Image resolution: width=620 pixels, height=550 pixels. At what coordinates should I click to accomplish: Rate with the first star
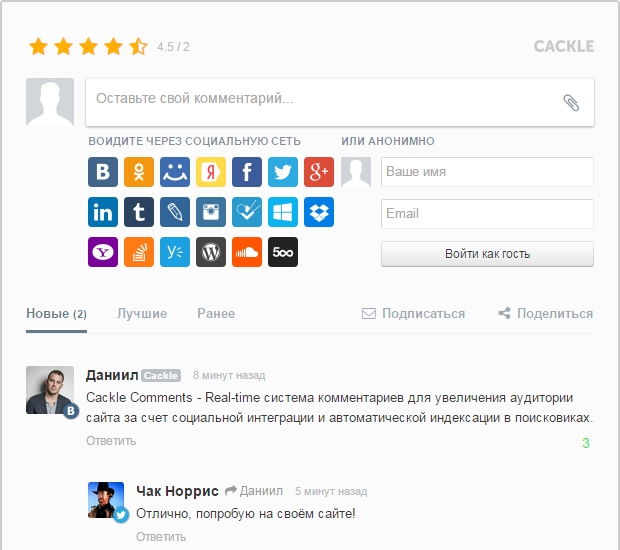coord(38,46)
